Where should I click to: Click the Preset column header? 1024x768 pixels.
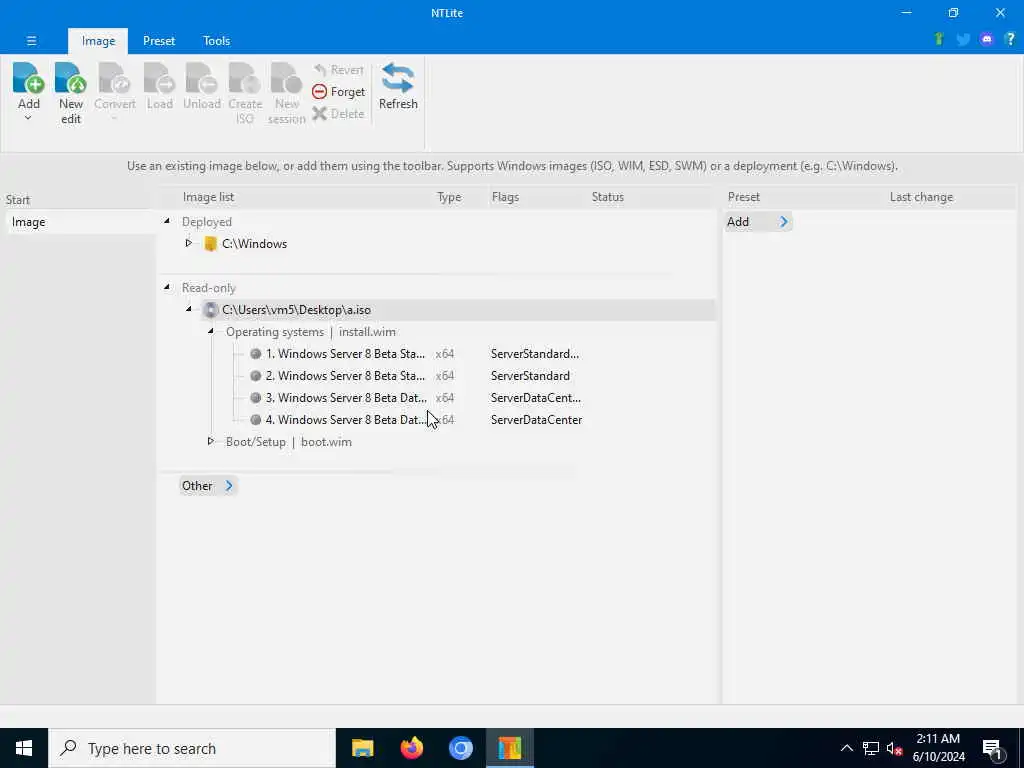(744, 197)
